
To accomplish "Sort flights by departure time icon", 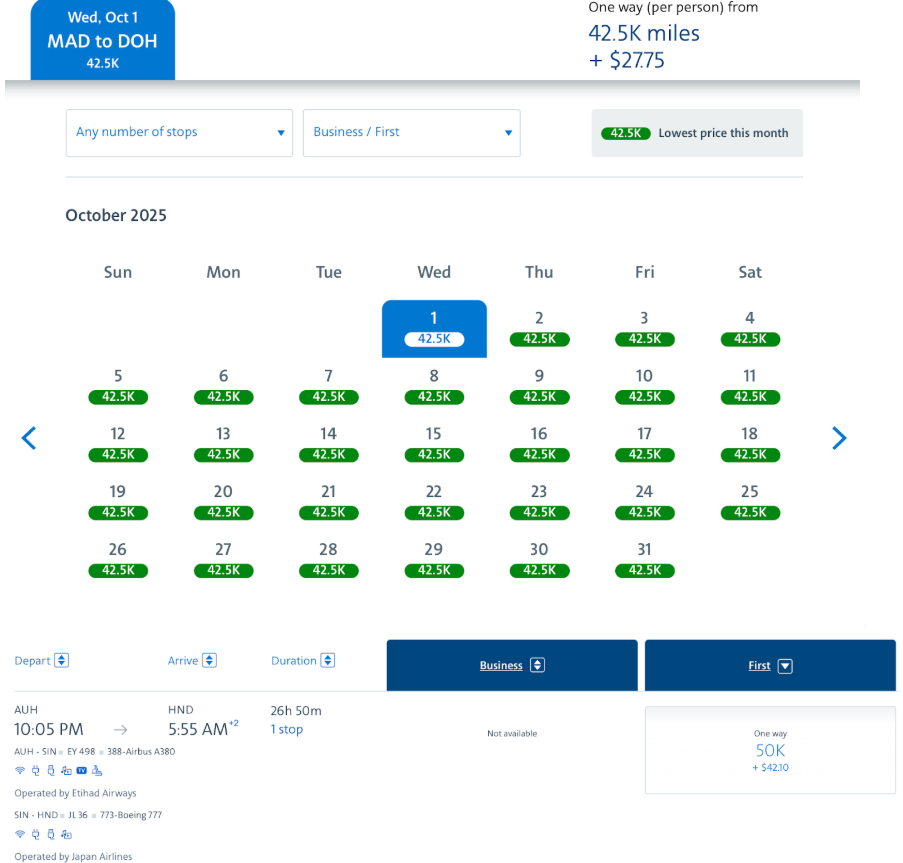I will (62, 660).
